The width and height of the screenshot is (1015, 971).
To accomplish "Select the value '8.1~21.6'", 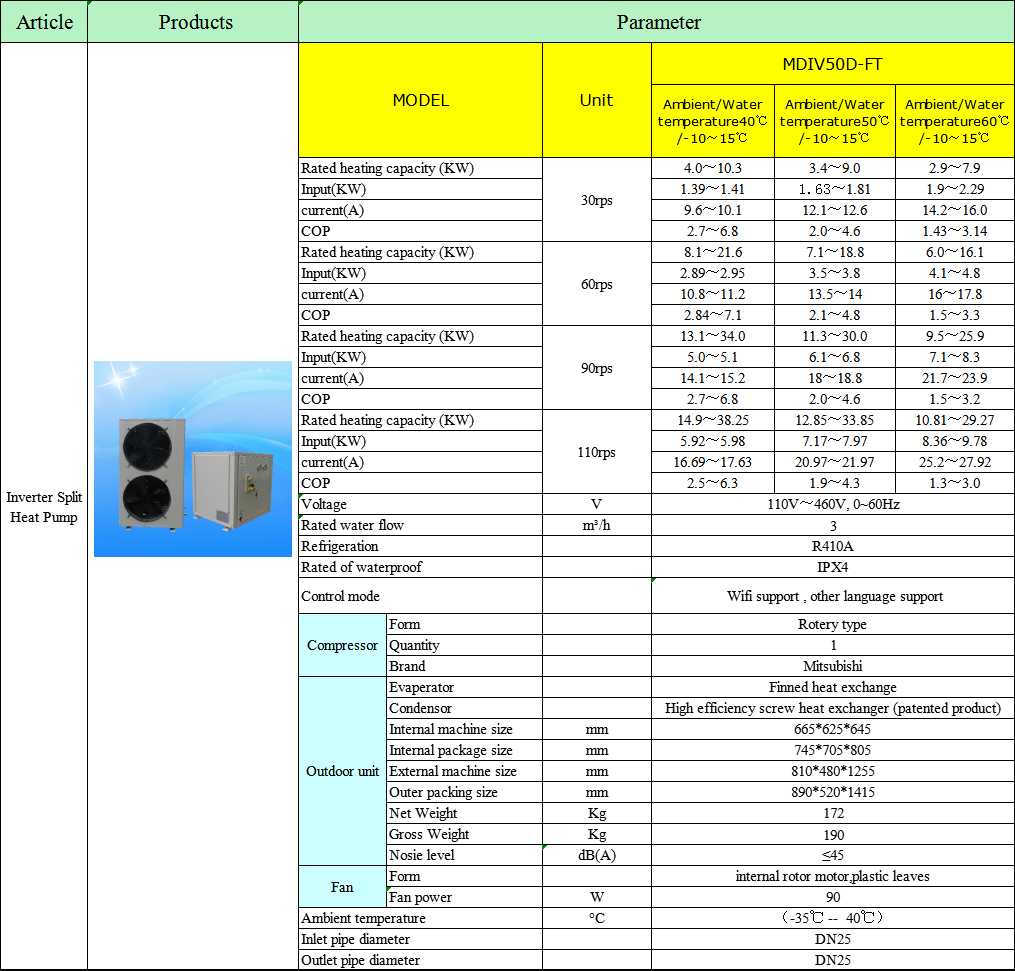I will click(713, 252).
